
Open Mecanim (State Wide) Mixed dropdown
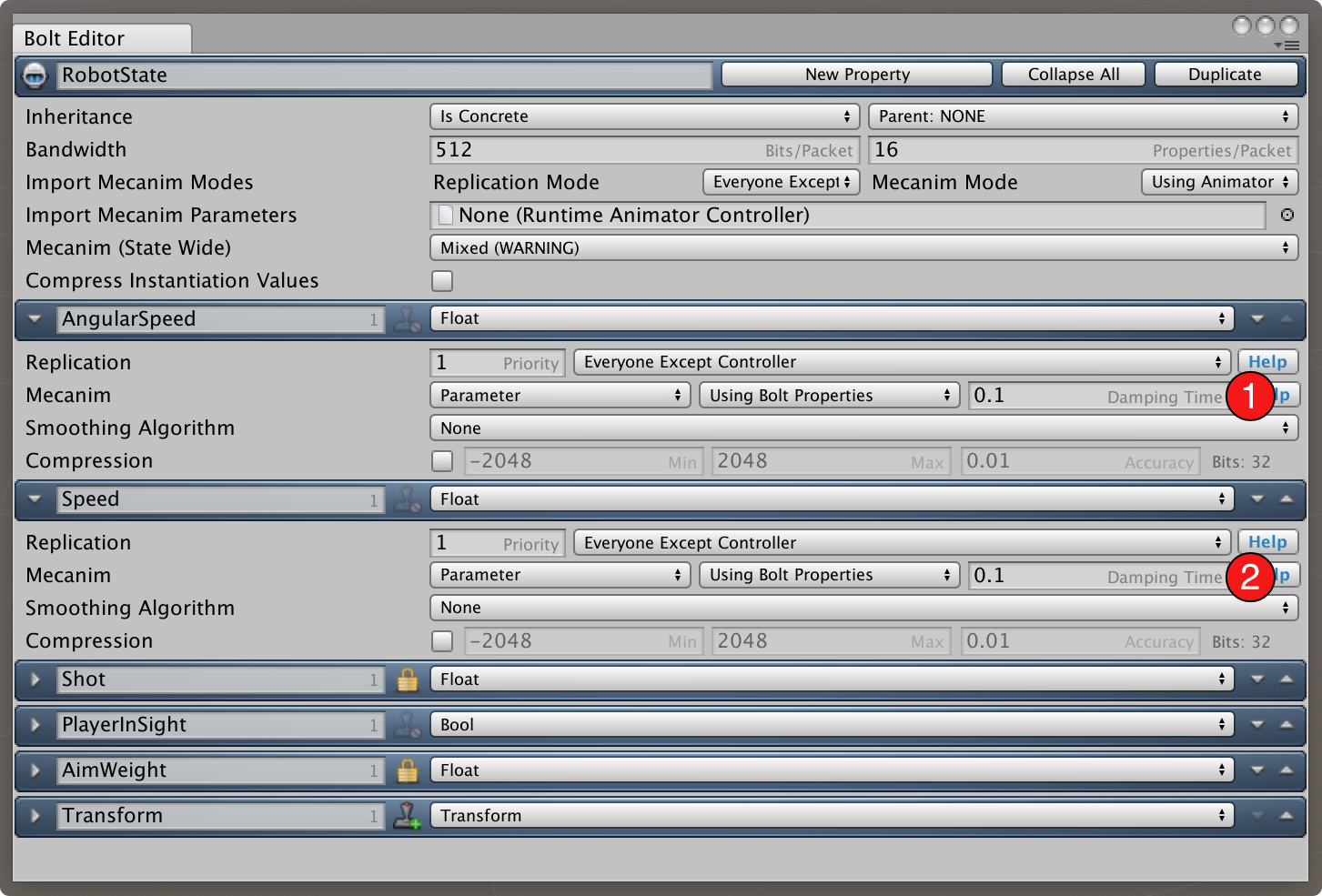coord(863,247)
